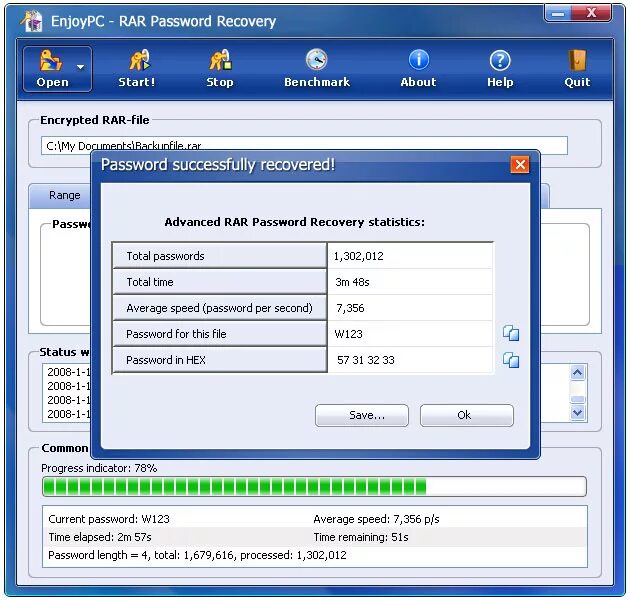Copy the password in HEX
This screenshot has width=630, height=600.
[511, 360]
